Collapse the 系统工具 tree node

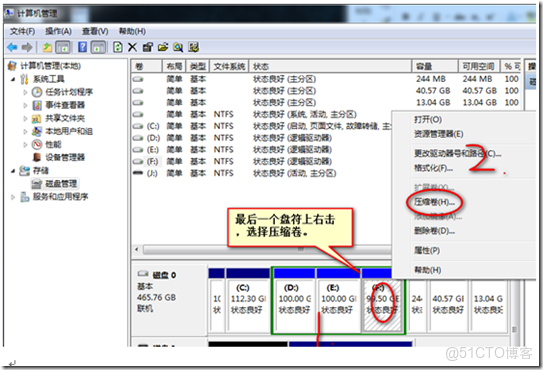point(13,79)
